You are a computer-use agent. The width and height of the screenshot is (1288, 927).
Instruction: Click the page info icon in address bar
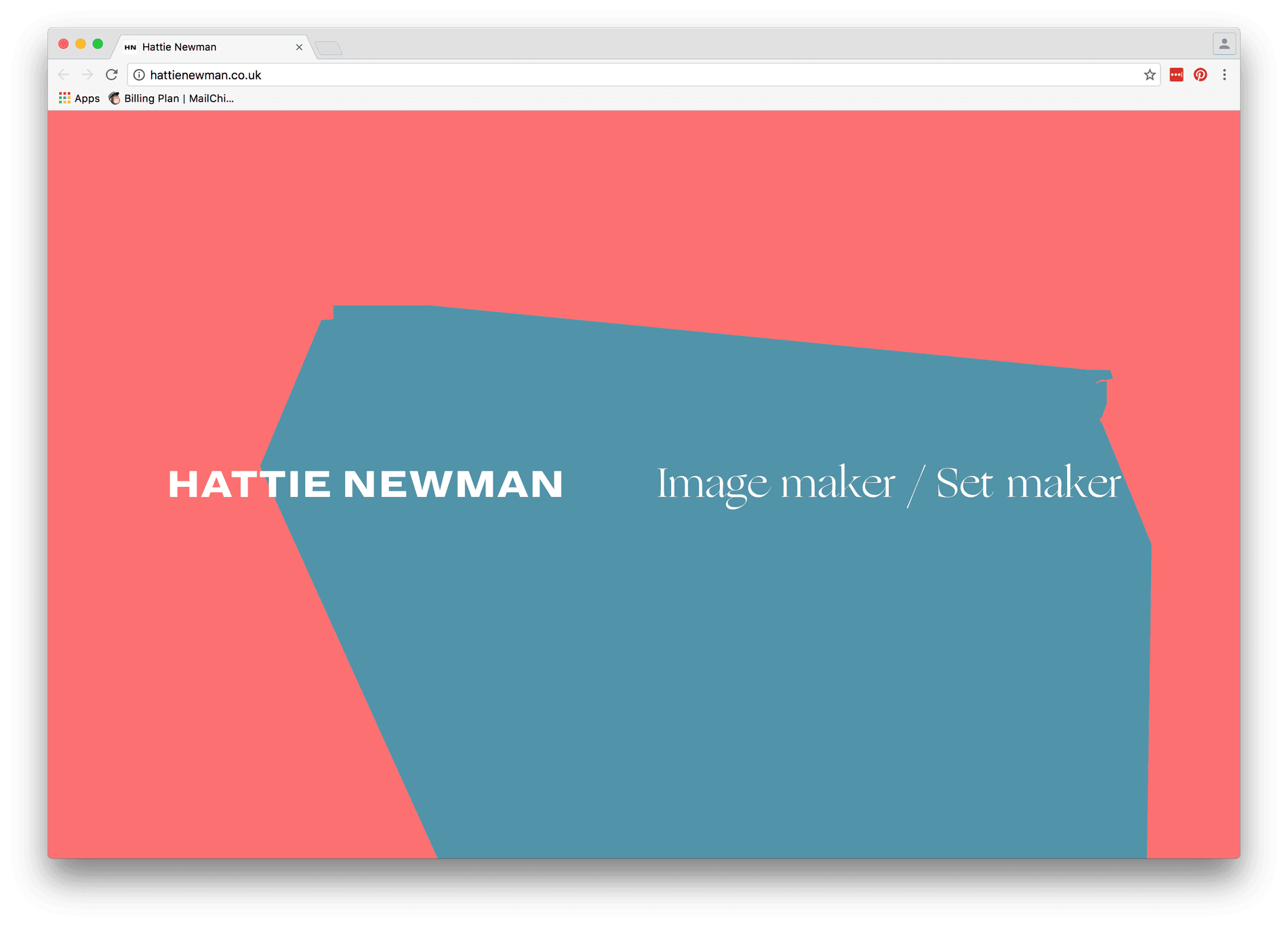(x=139, y=75)
